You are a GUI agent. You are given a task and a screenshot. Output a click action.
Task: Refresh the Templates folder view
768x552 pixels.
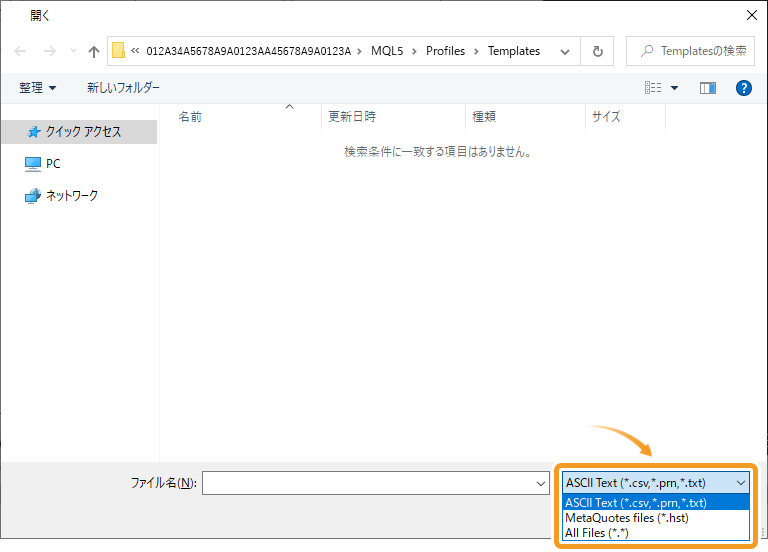pyautogui.click(x=598, y=51)
